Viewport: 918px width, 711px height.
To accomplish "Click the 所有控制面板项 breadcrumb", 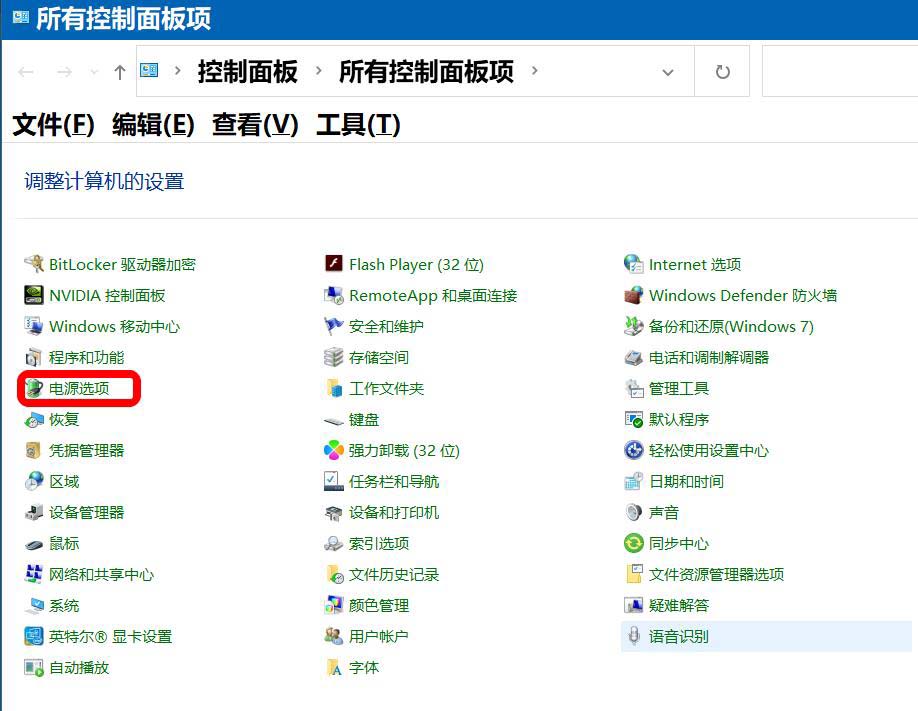I will click(426, 71).
